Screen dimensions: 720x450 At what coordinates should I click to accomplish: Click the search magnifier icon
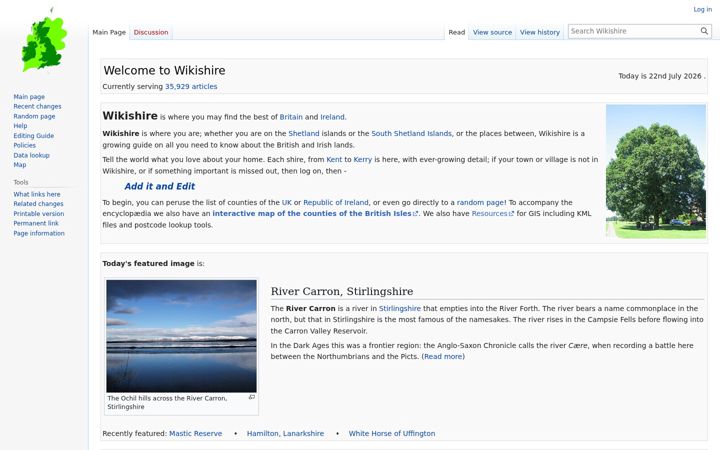[704, 31]
